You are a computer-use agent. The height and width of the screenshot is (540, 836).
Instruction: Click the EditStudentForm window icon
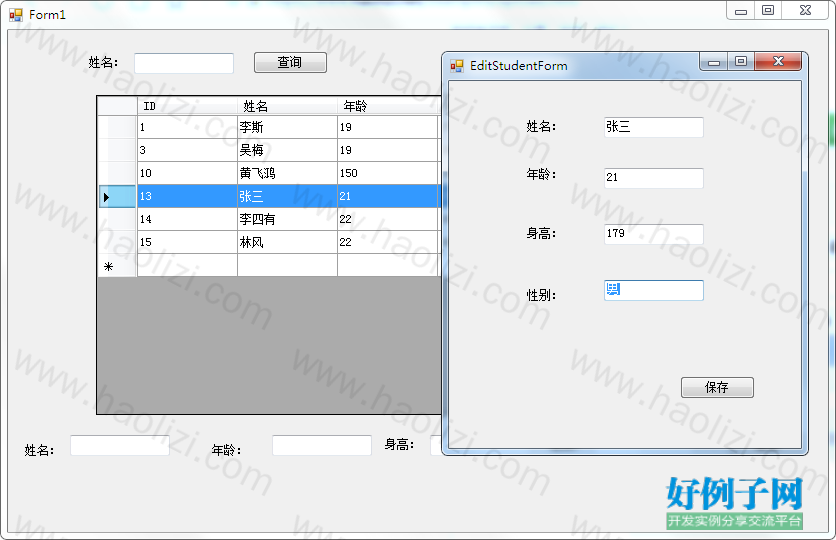[x=457, y=66]
